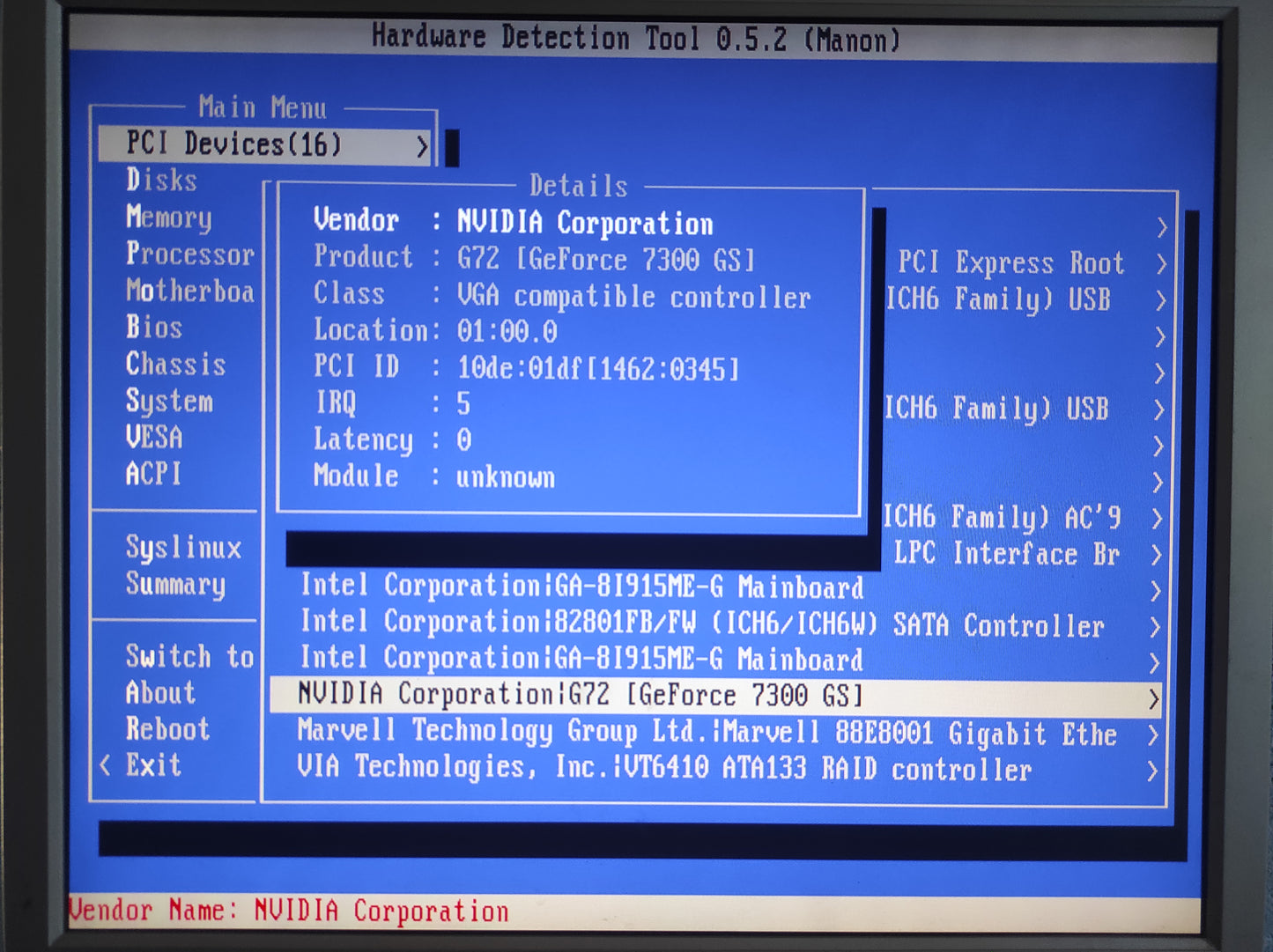Expand arrow on PCI Express Root row

[x=1160, y=264]
